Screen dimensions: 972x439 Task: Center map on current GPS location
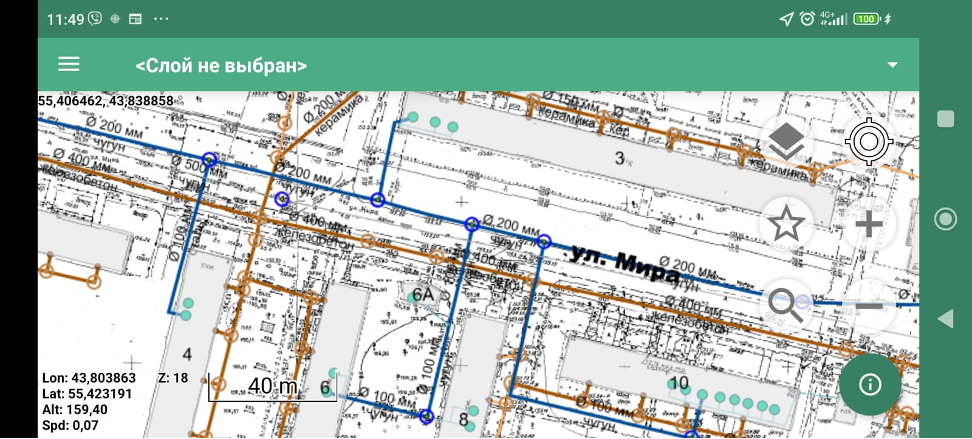[x=868, y=142]
